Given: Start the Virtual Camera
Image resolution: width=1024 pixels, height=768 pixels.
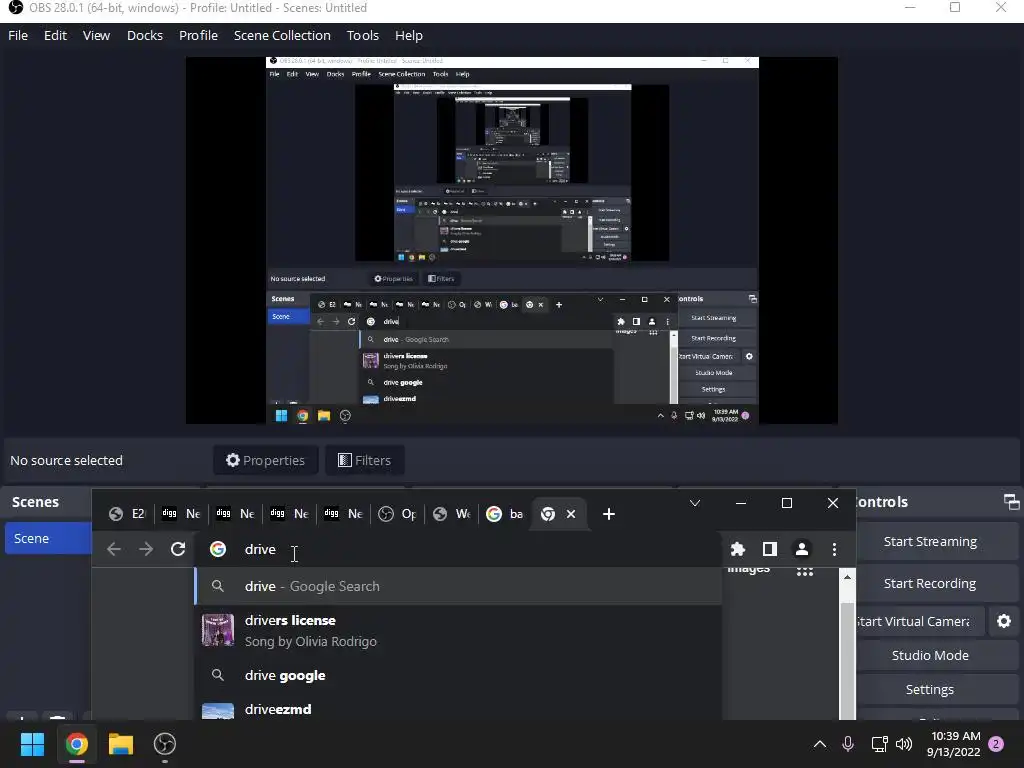Looking at the screenshot, I should click(920, 621).
